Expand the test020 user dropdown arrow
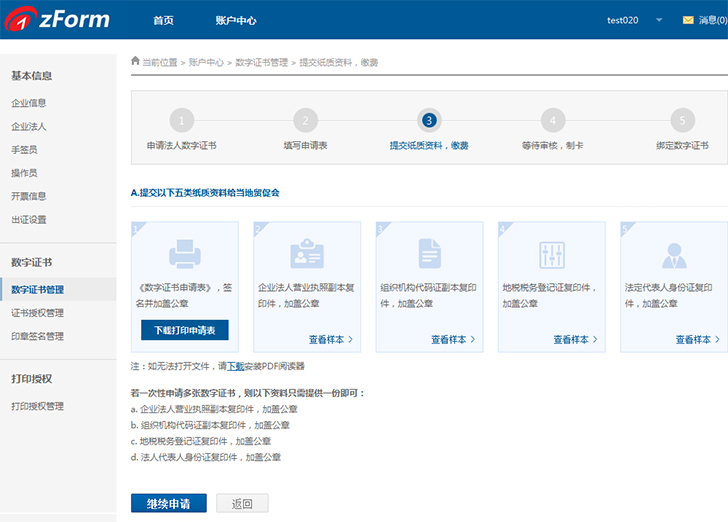This screenshot has height=522, width=728. [x=659, y=20]
